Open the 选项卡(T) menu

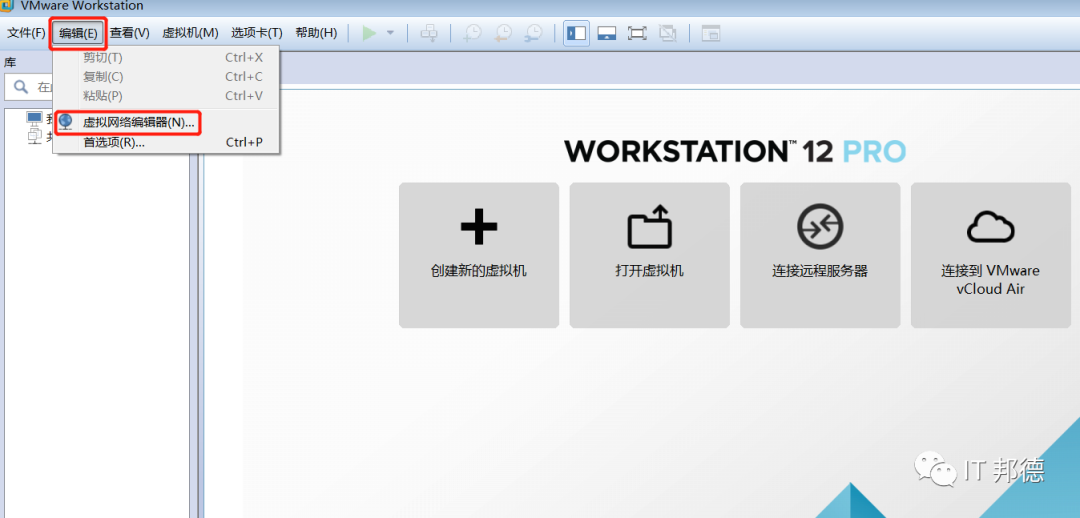point(256,33)
